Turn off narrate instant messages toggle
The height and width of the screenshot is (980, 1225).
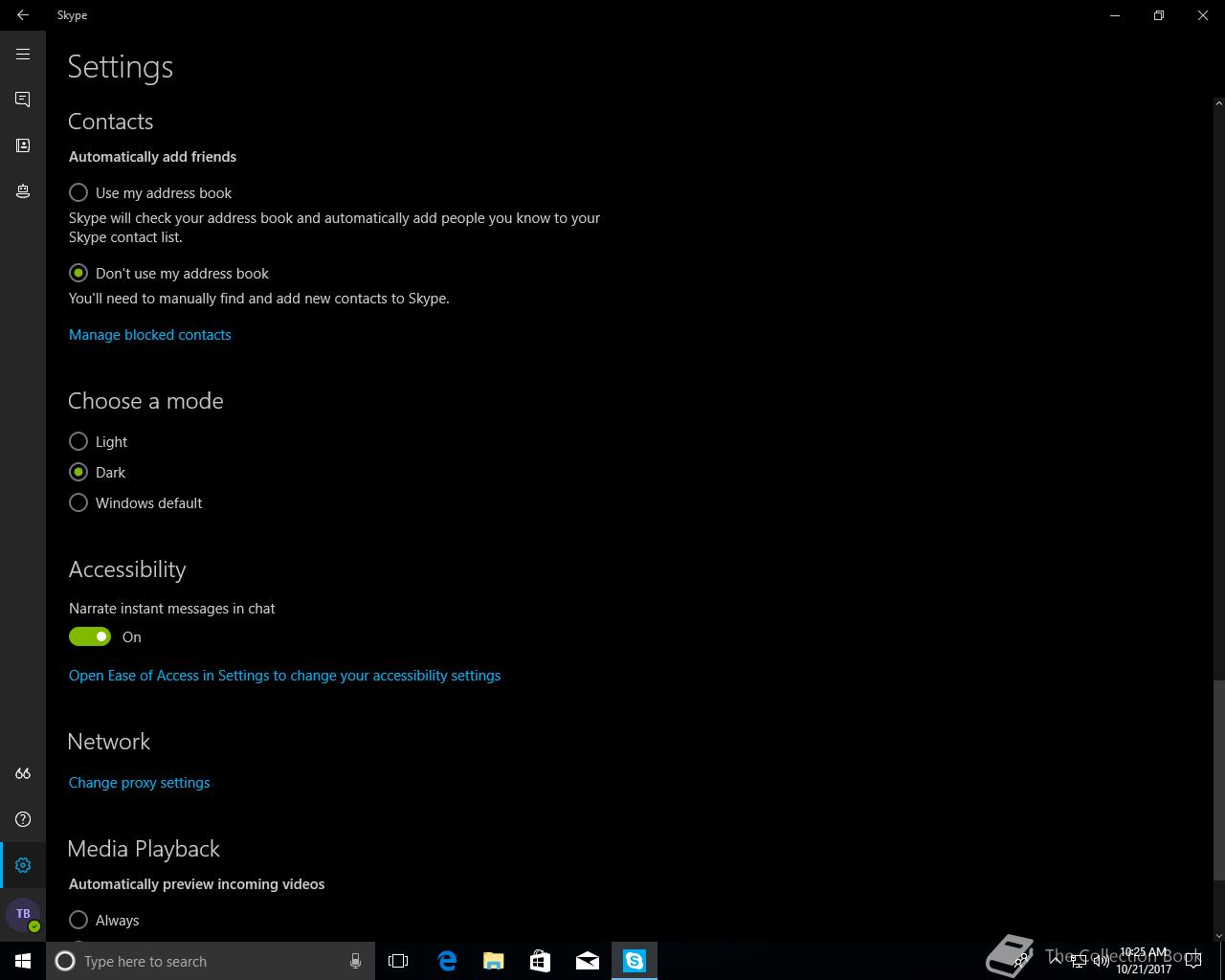pos(90,636)
